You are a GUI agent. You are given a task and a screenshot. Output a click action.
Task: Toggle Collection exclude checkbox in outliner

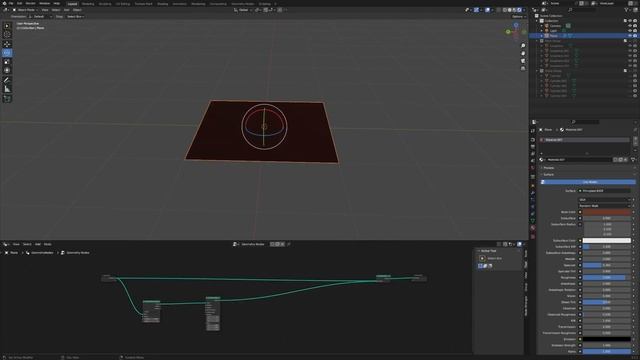coord(625,21)
